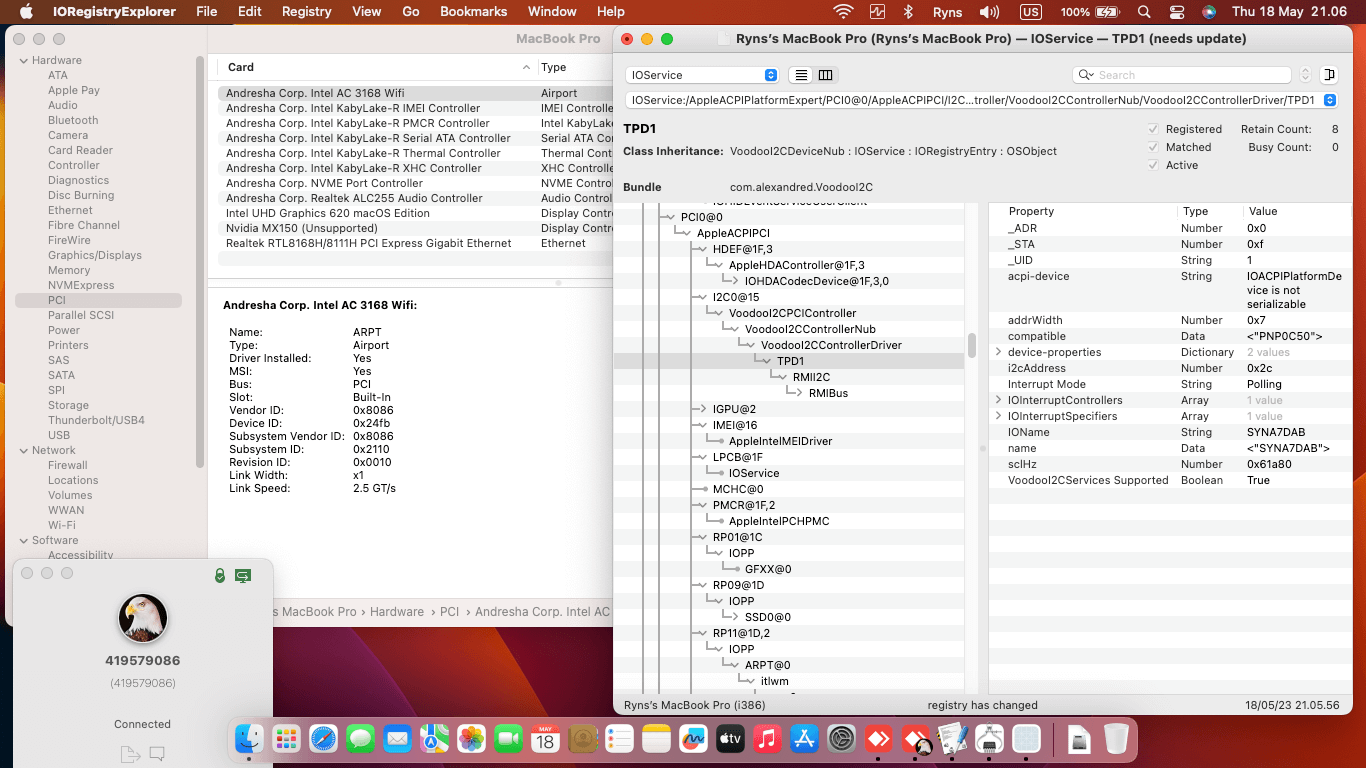Click the green monitor icon in AnyDesk window
This screenshot has width=1366, height=768.
243,576
